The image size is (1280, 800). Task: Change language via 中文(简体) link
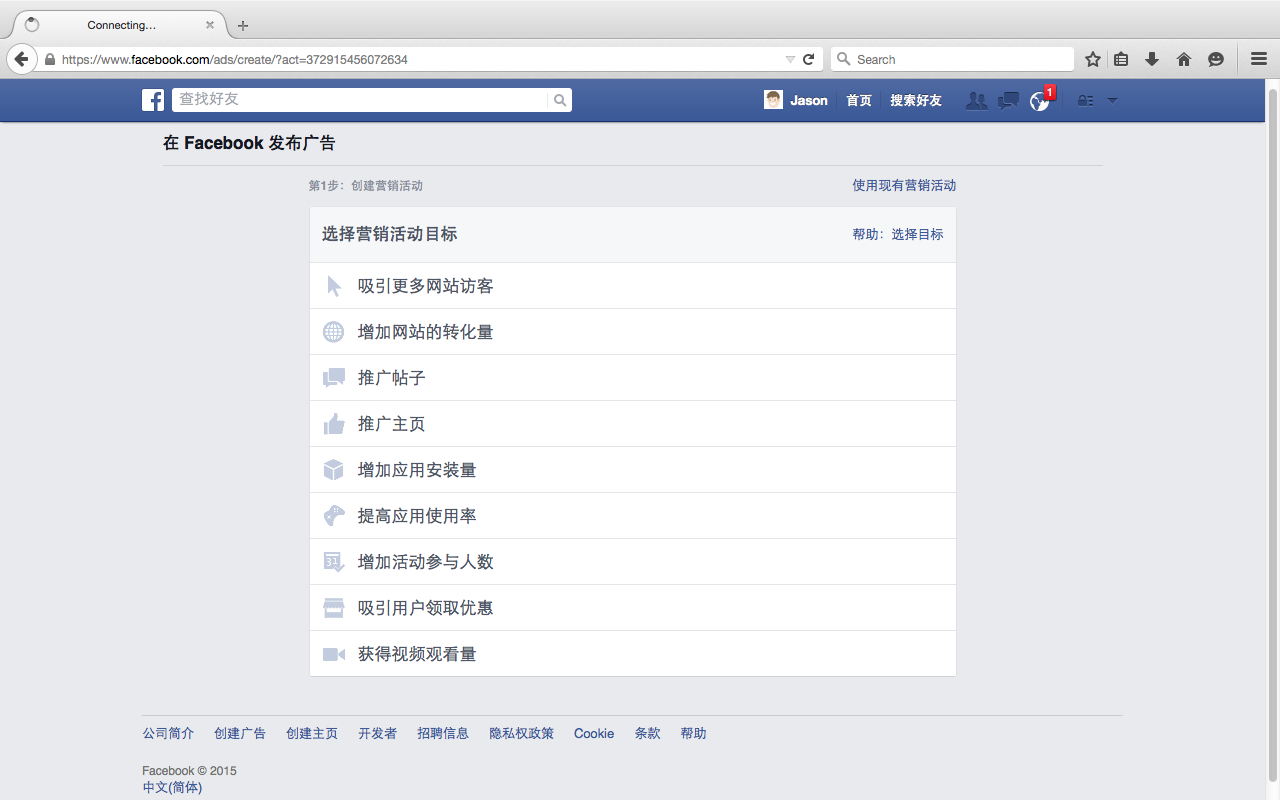coord(172,787)
